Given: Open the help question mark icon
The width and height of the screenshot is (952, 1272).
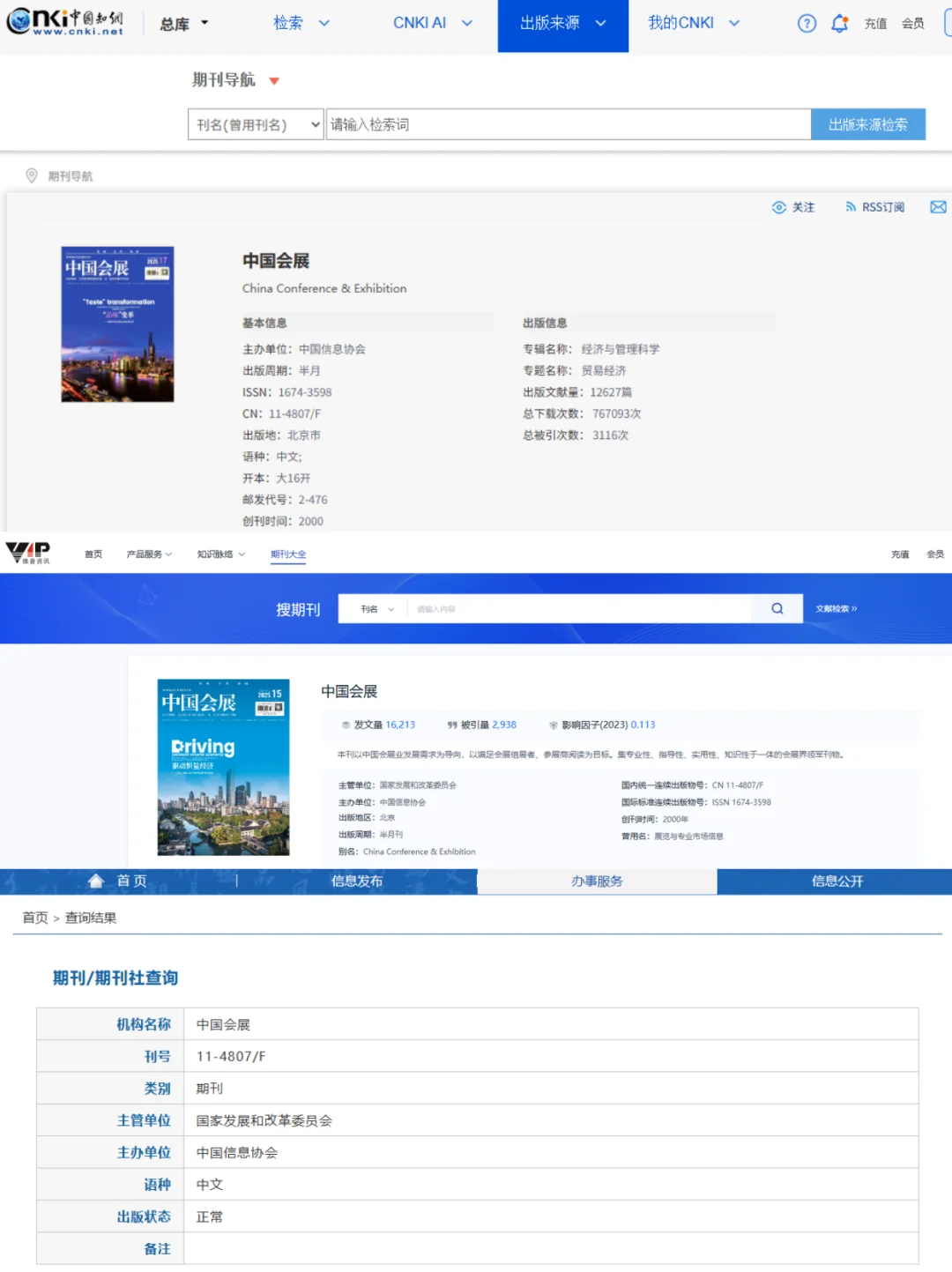Looking at the screenshot, I should point(807,24).
